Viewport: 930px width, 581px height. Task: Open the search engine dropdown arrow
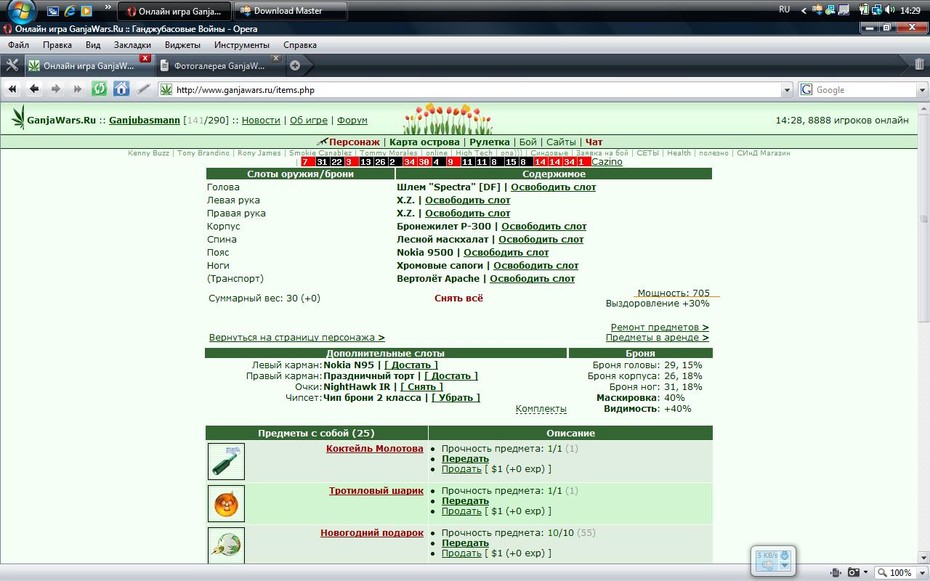pos(922,90)
